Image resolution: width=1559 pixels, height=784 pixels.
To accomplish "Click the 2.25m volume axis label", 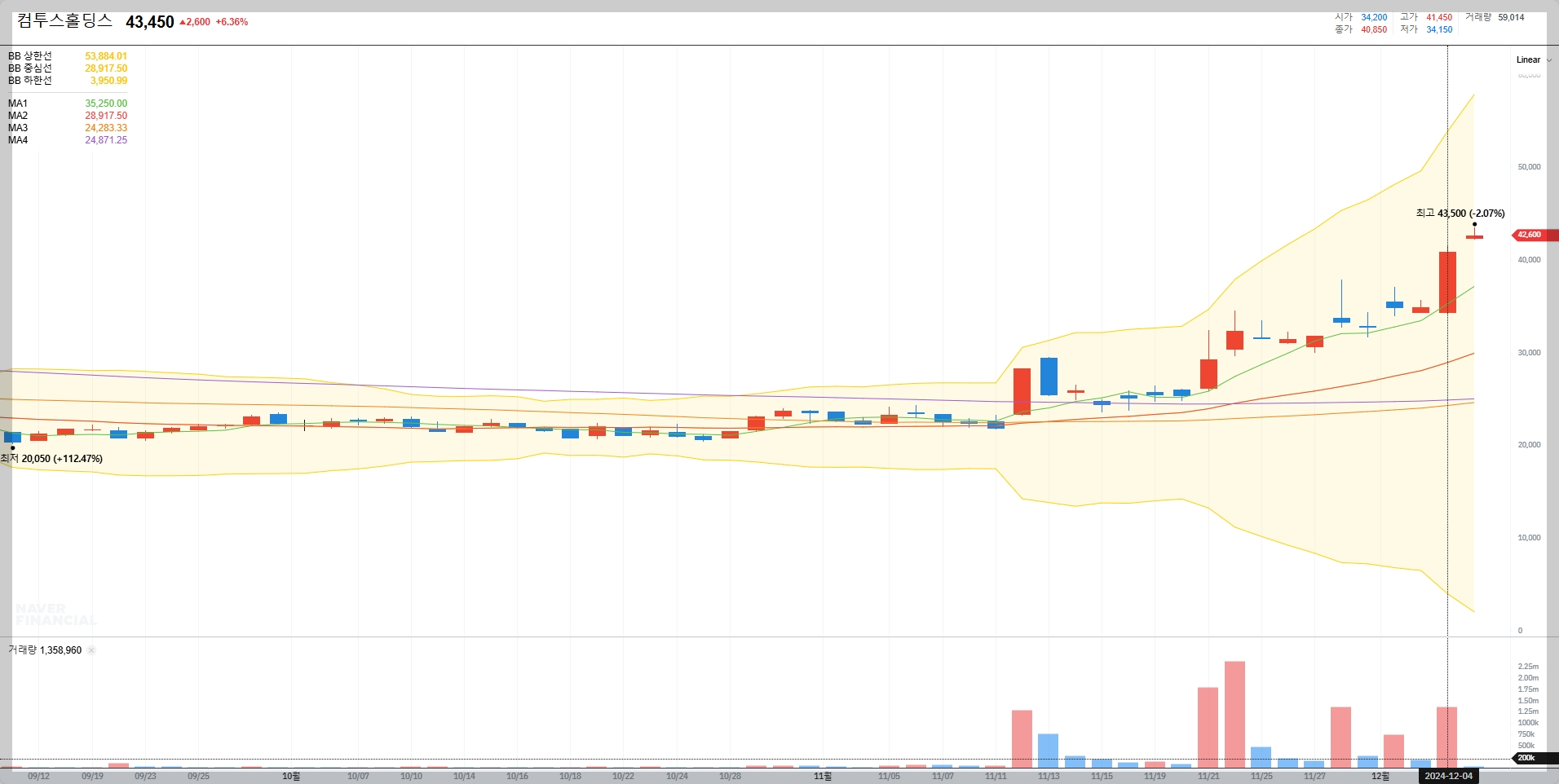I will click(1528, 667).
